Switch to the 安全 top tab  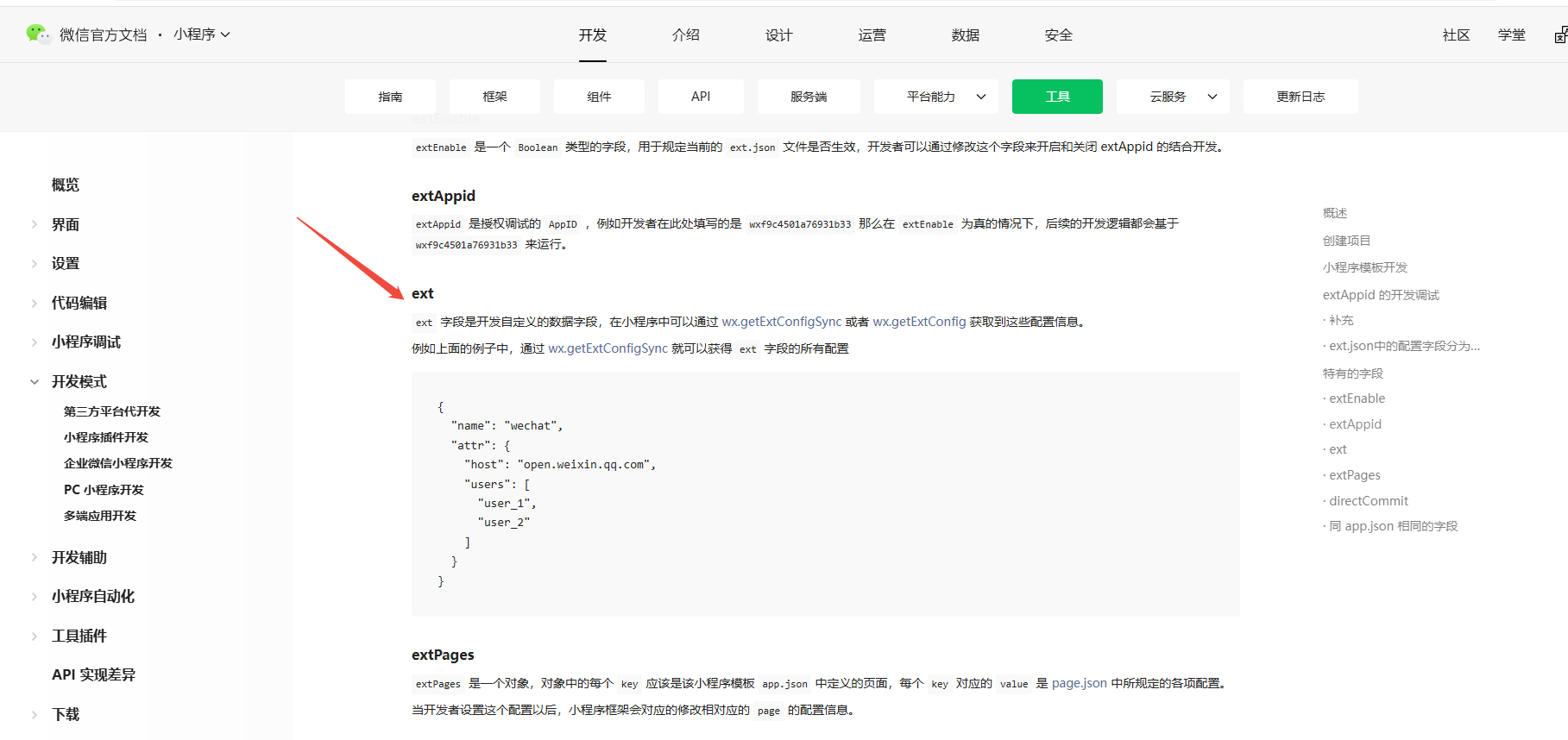tap(1059, 35)
